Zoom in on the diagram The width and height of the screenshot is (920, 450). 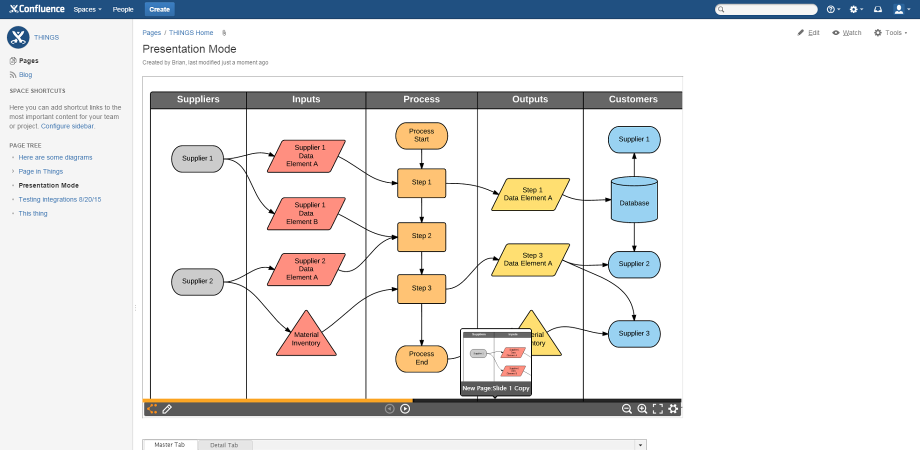tap(642, 408)
